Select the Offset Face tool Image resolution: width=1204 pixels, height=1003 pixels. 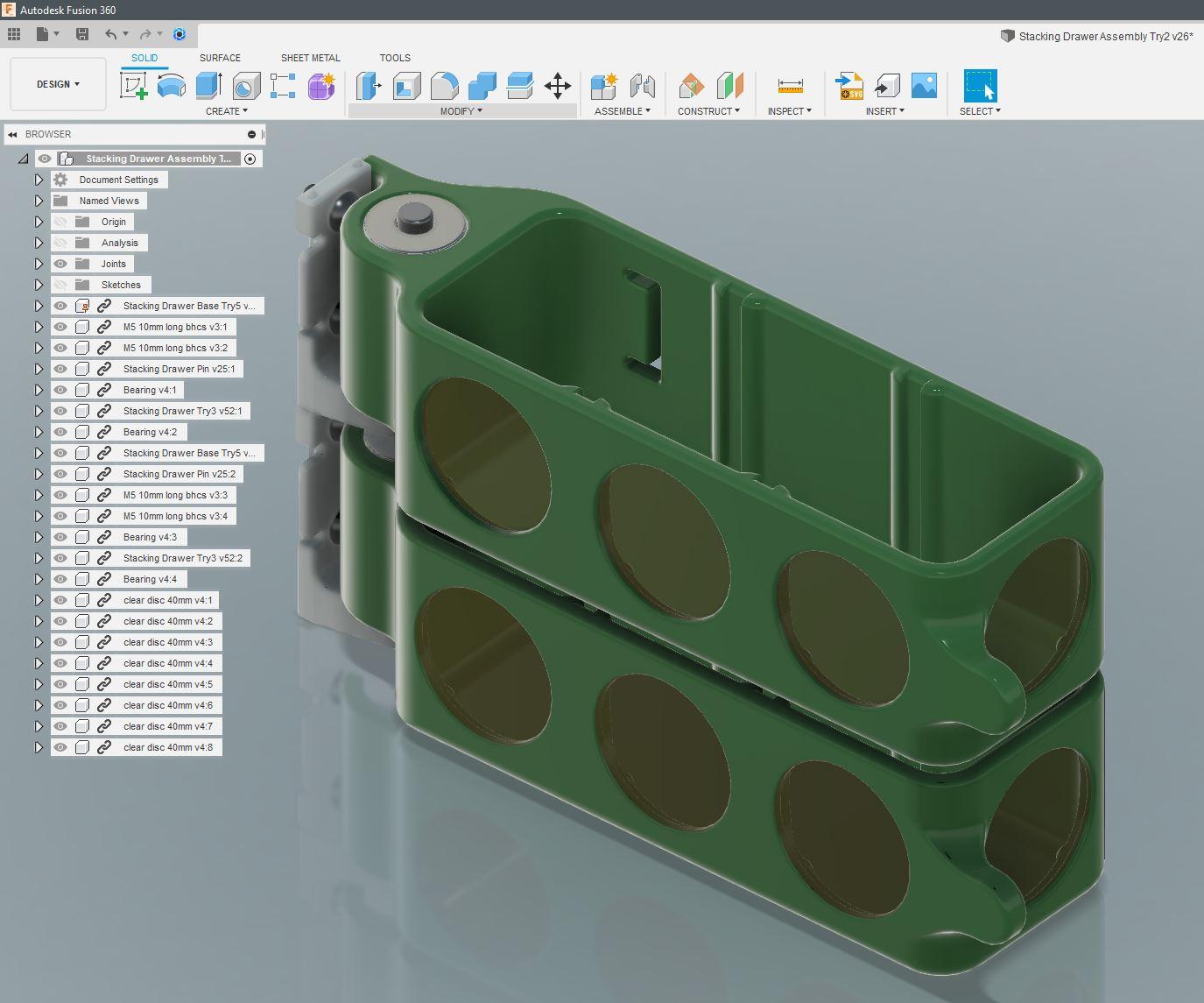(519, 86)
